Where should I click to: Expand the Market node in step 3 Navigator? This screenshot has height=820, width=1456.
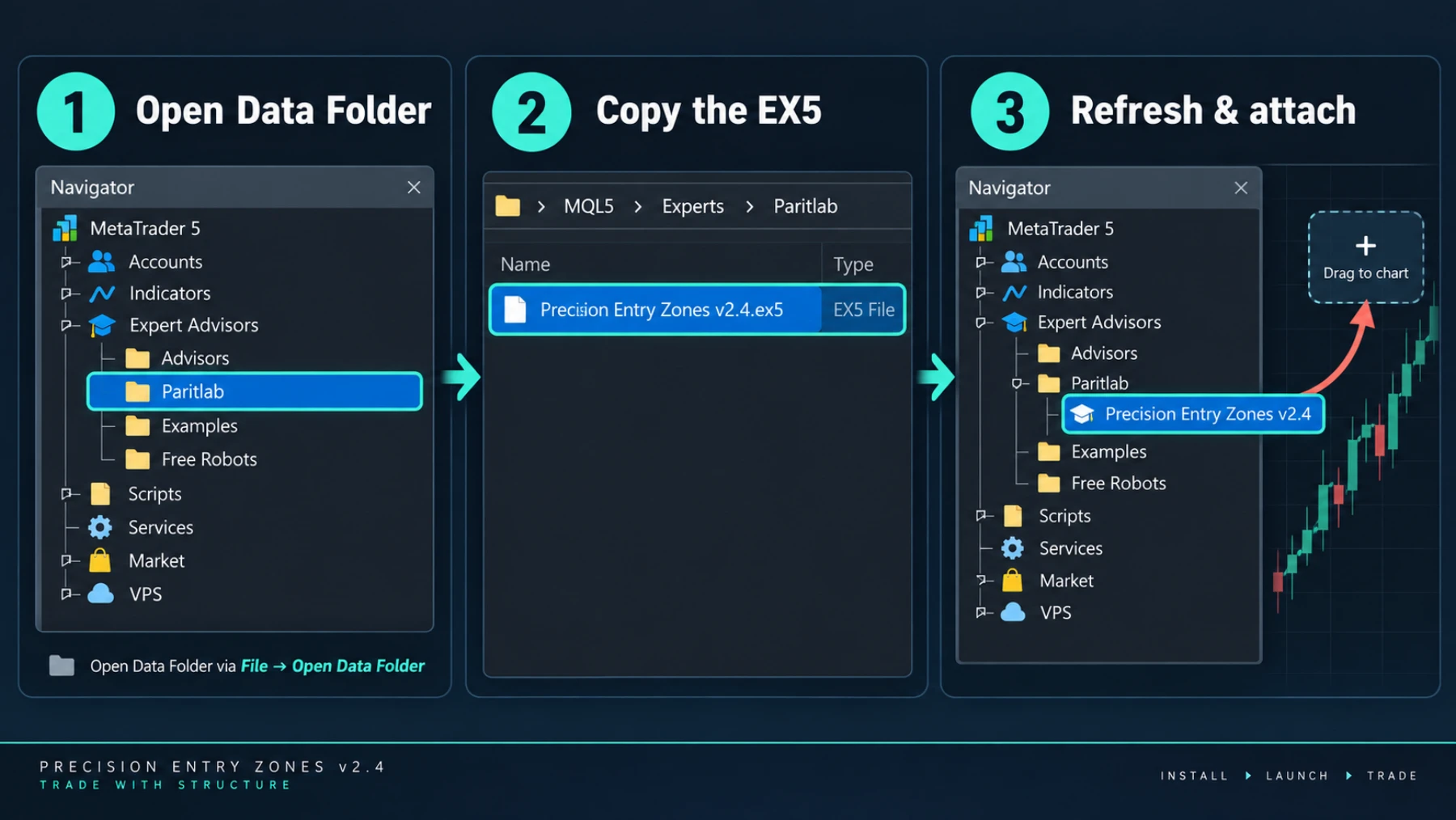(981, 581)
